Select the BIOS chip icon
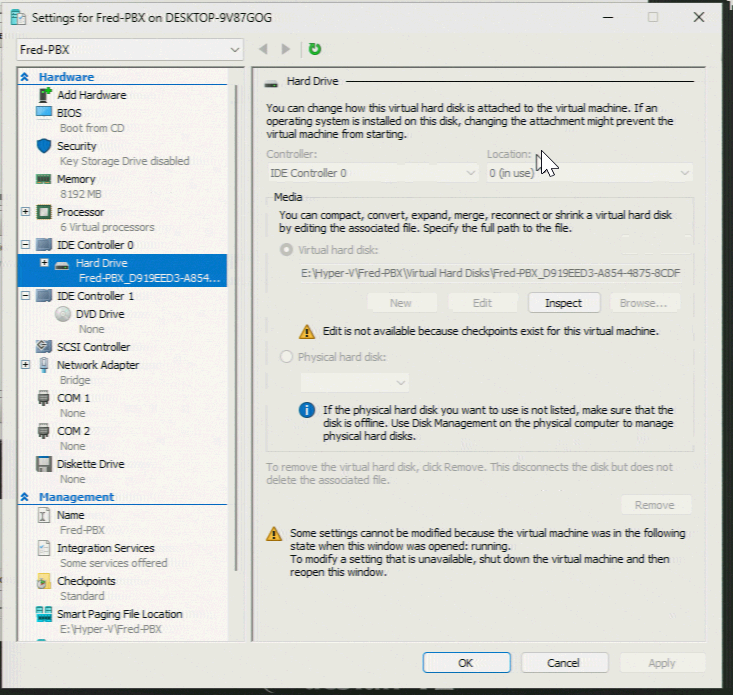 43,113
